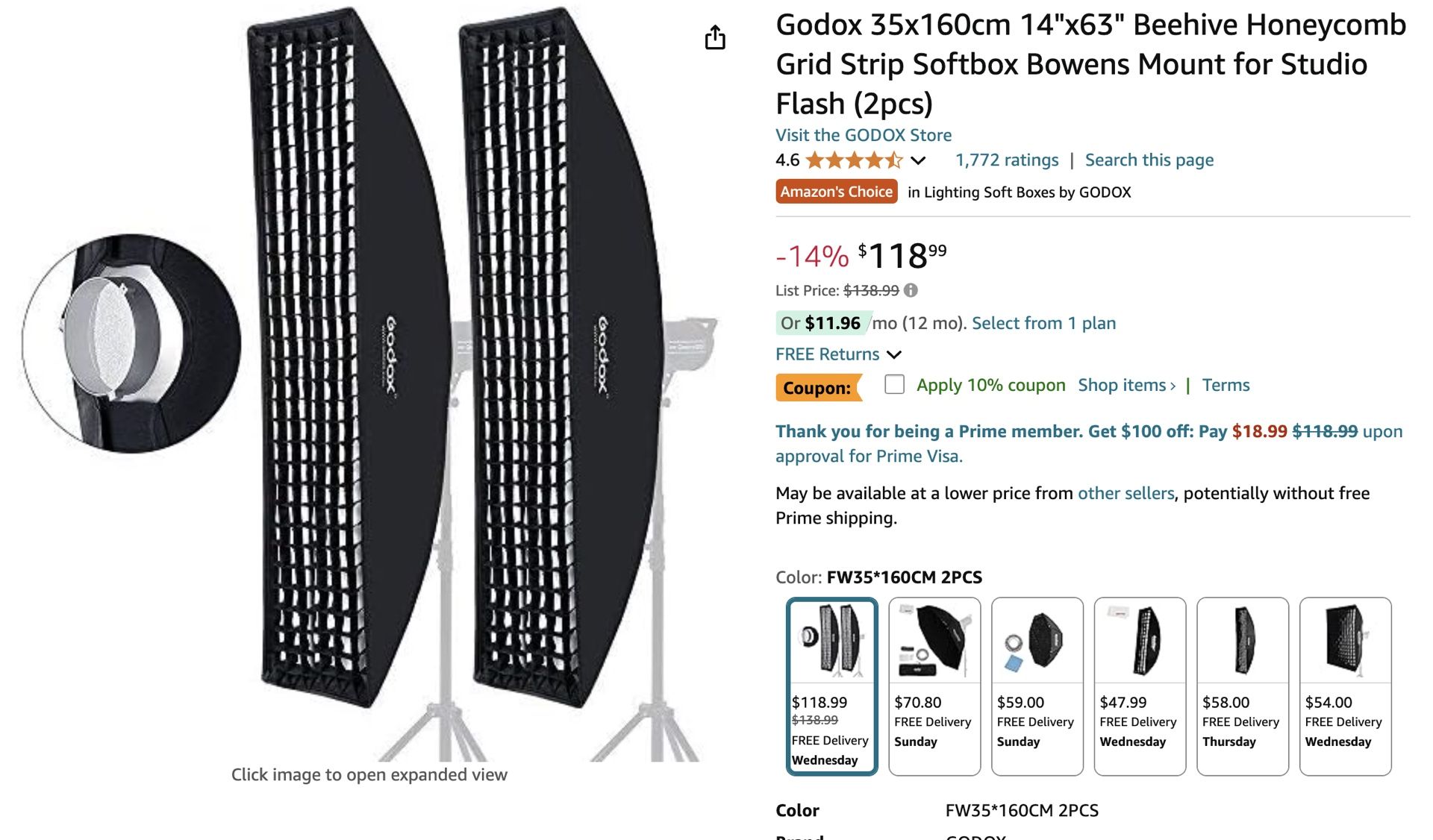
Task: Open Search this page
Action: 1149,159
